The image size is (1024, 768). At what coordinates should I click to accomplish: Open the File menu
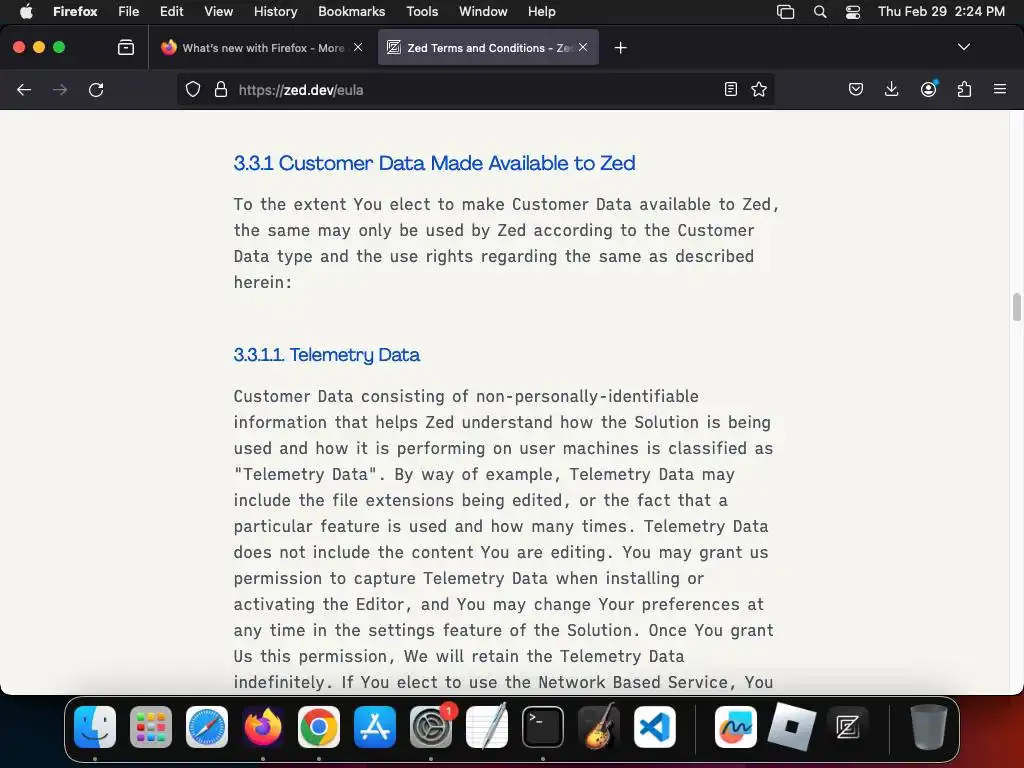click(129, 11)
